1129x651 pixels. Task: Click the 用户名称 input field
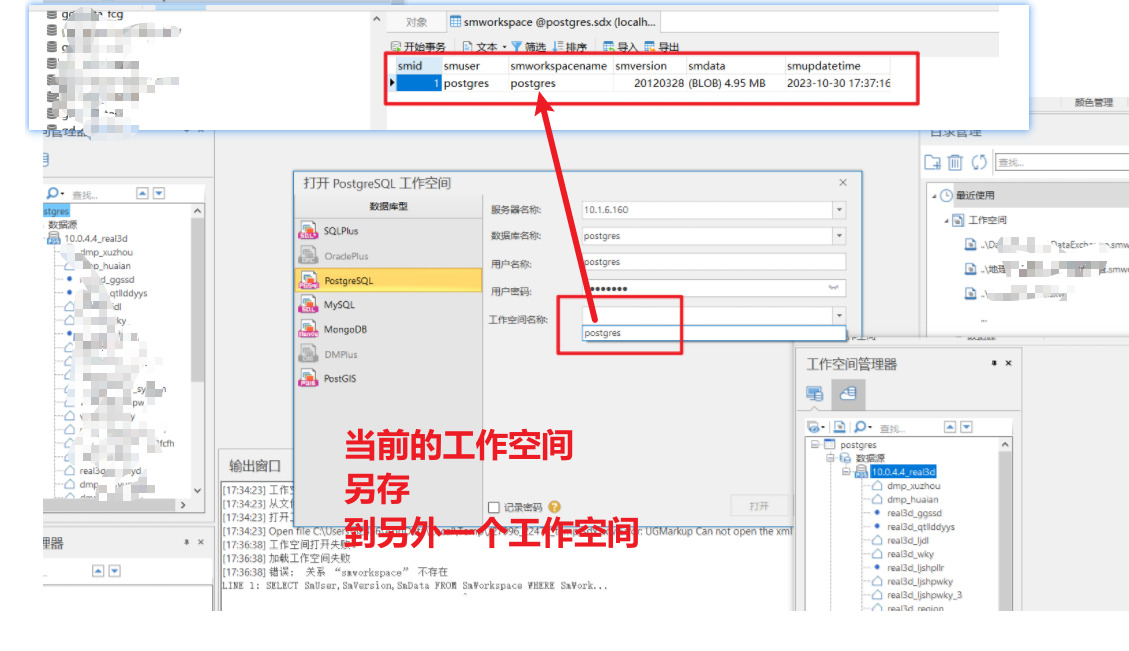coord(713,262)
